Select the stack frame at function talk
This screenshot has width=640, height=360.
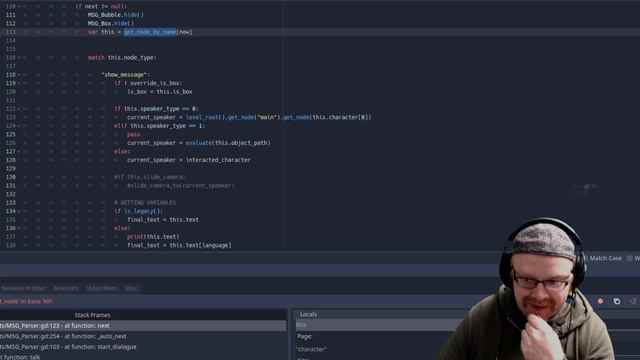point(143,357)
